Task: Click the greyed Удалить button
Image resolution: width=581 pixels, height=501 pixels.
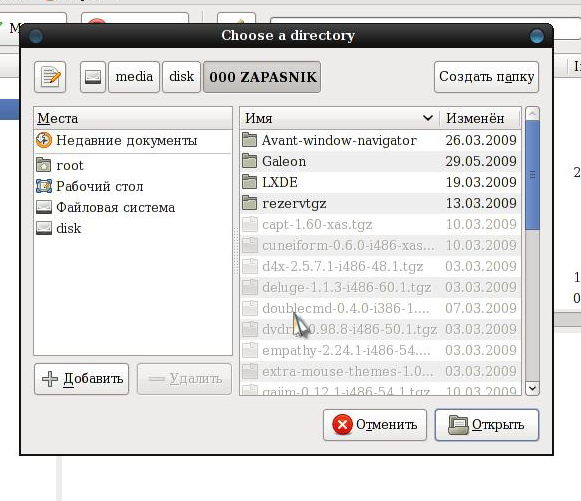Action: pos(185,379)
